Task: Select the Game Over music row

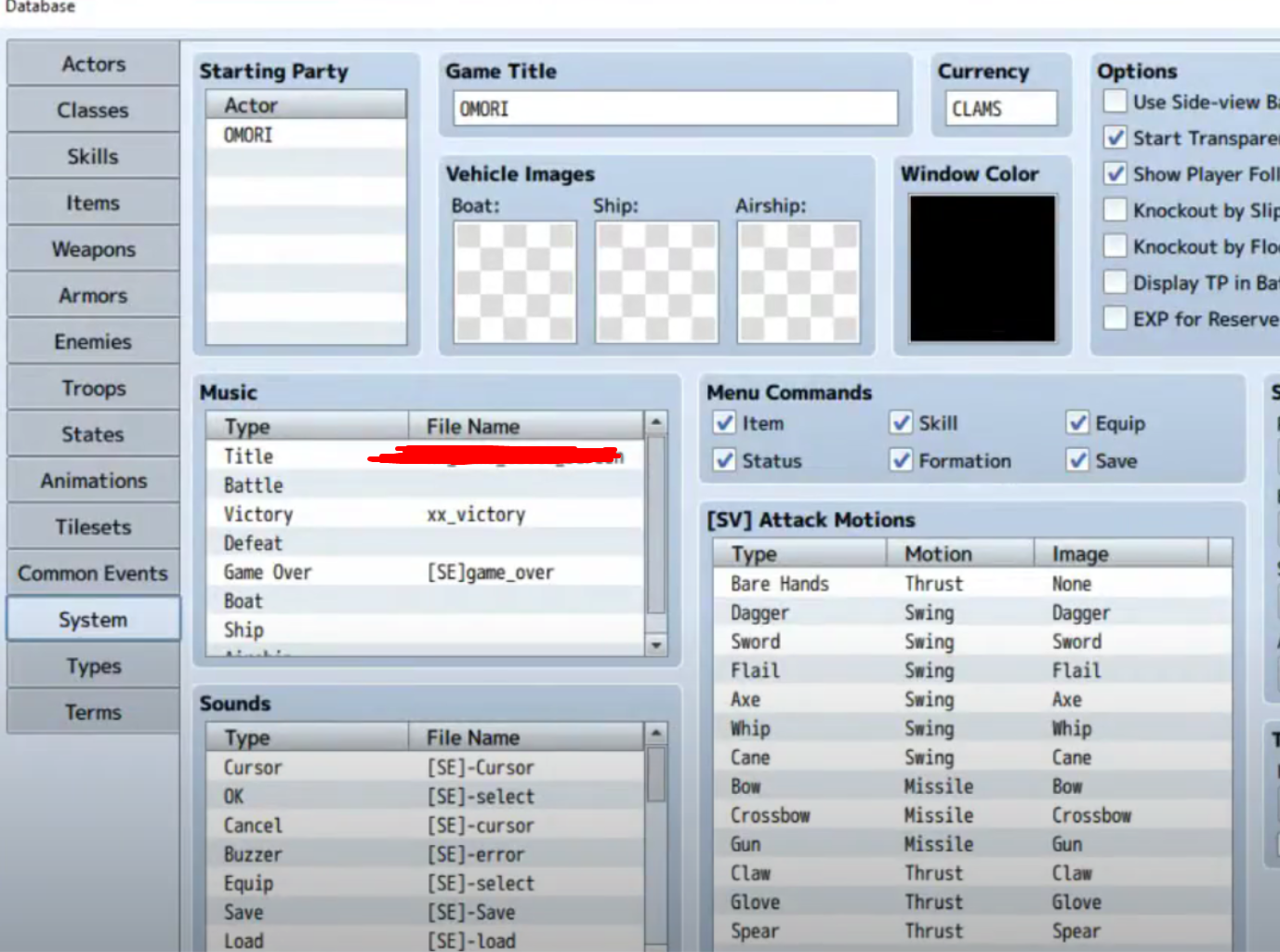Action: (425, 572)
